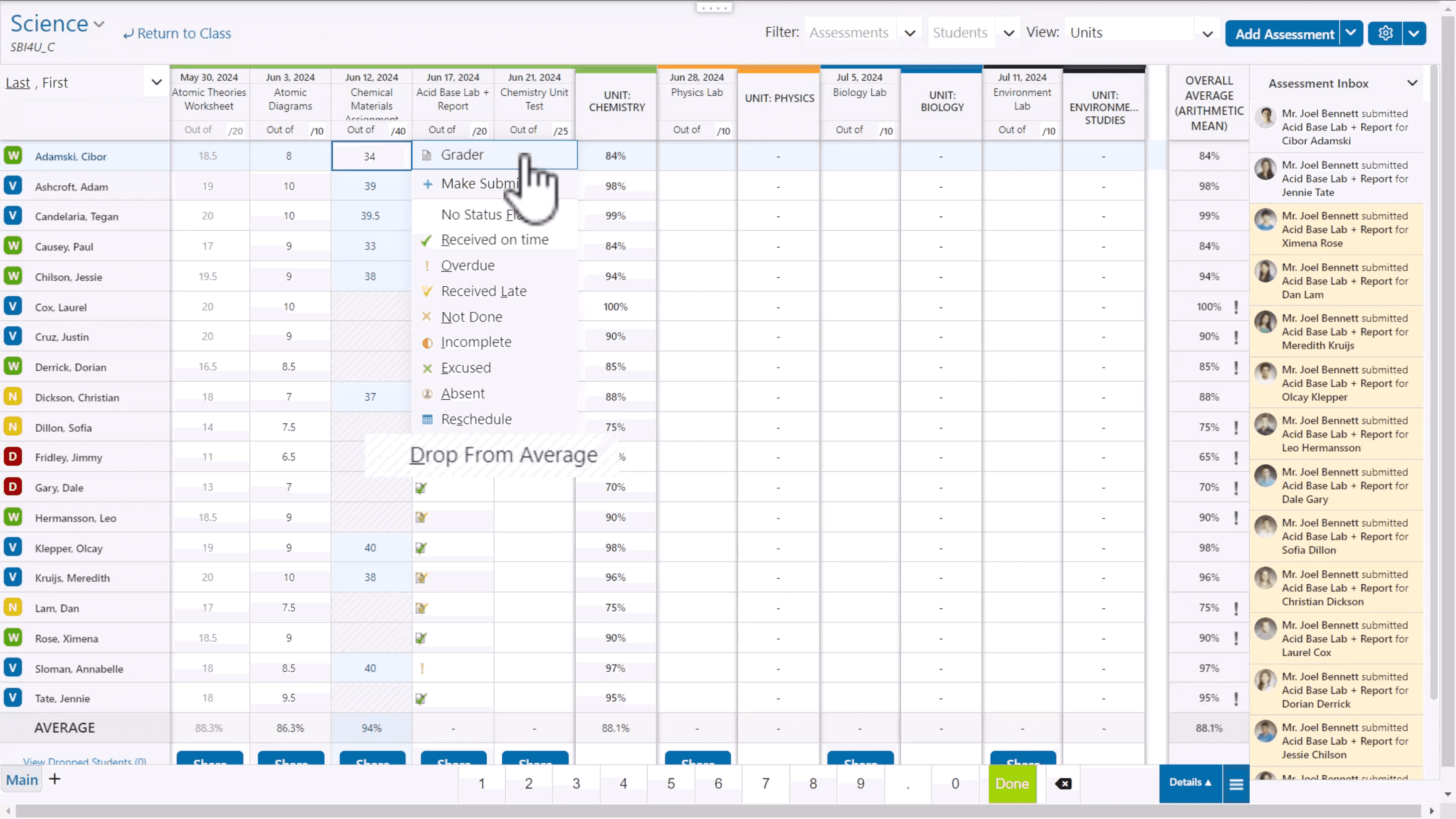This screenshot has width=1456, height=819.
Task: Click status icon in Gary Dale's Acid Base row
Action: click(421, 488)
